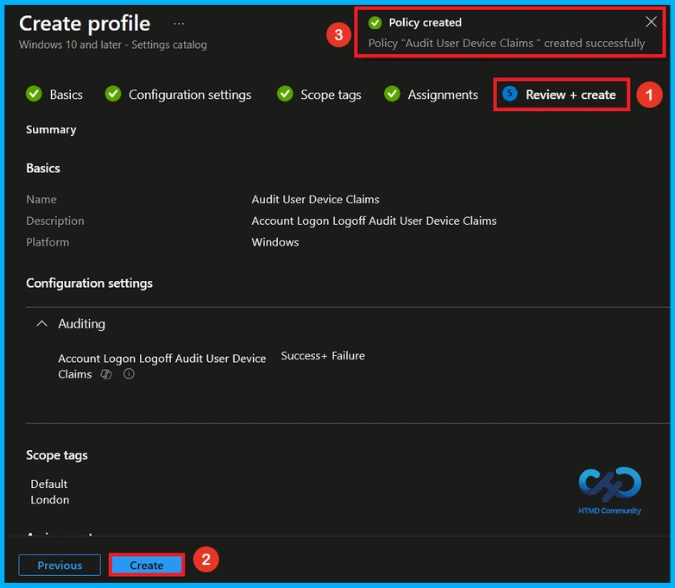The width and height of the screenshot is (675, 588).
Task: Click the Default scope tag
Action: point(49,484)
